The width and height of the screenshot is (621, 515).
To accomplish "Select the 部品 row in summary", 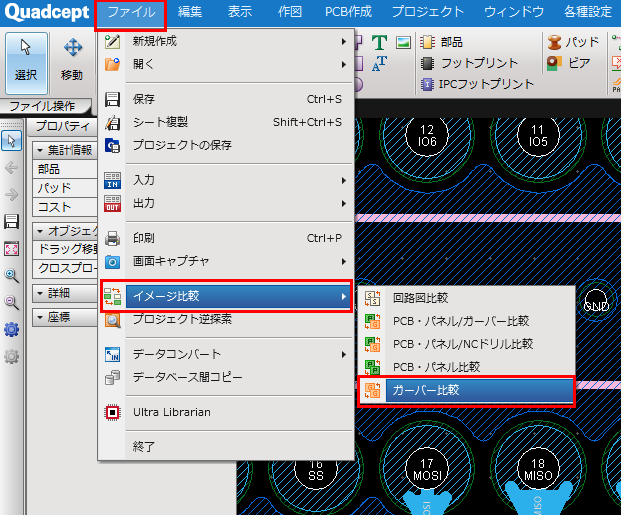I will tap(65, 169).
